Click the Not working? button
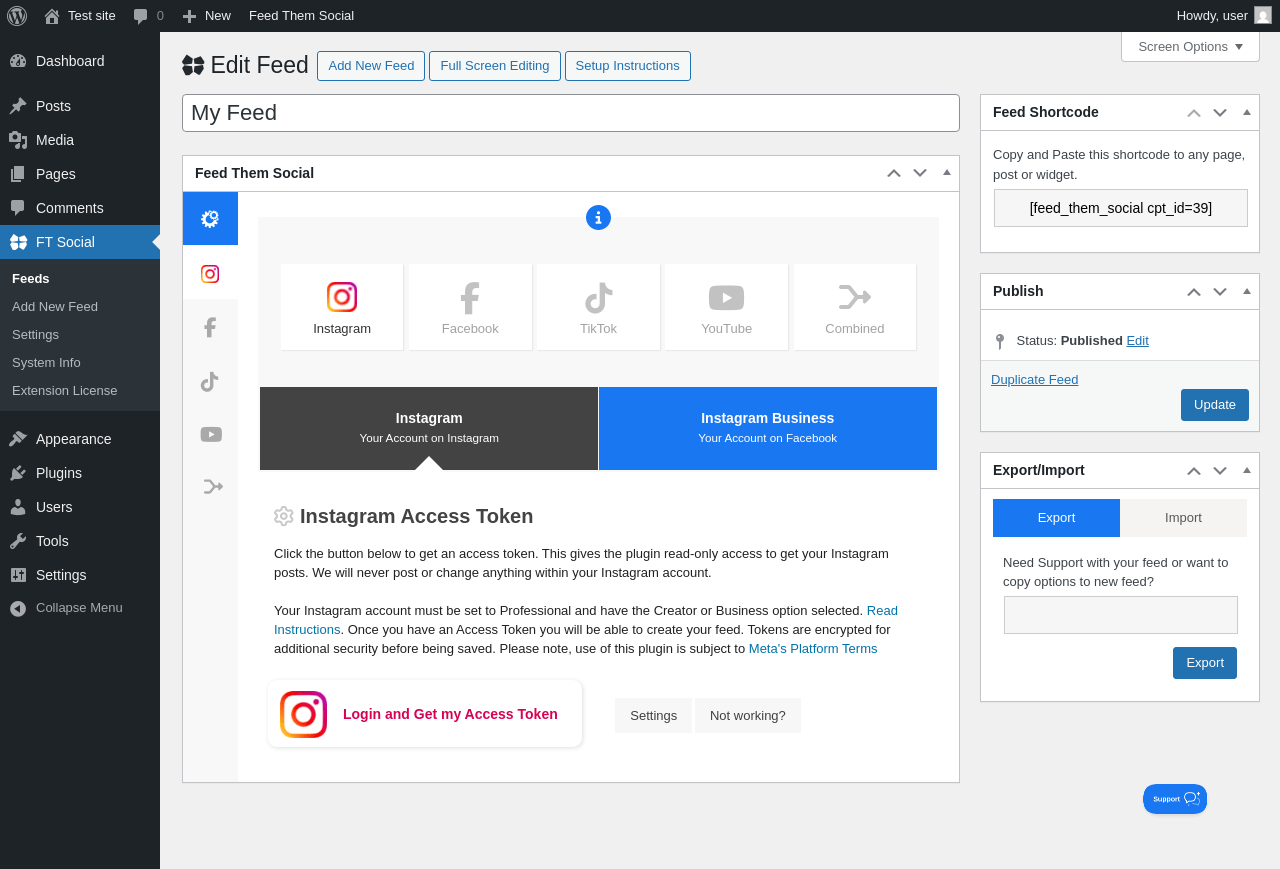The image size is (1280, 869). tap(748, 715)
